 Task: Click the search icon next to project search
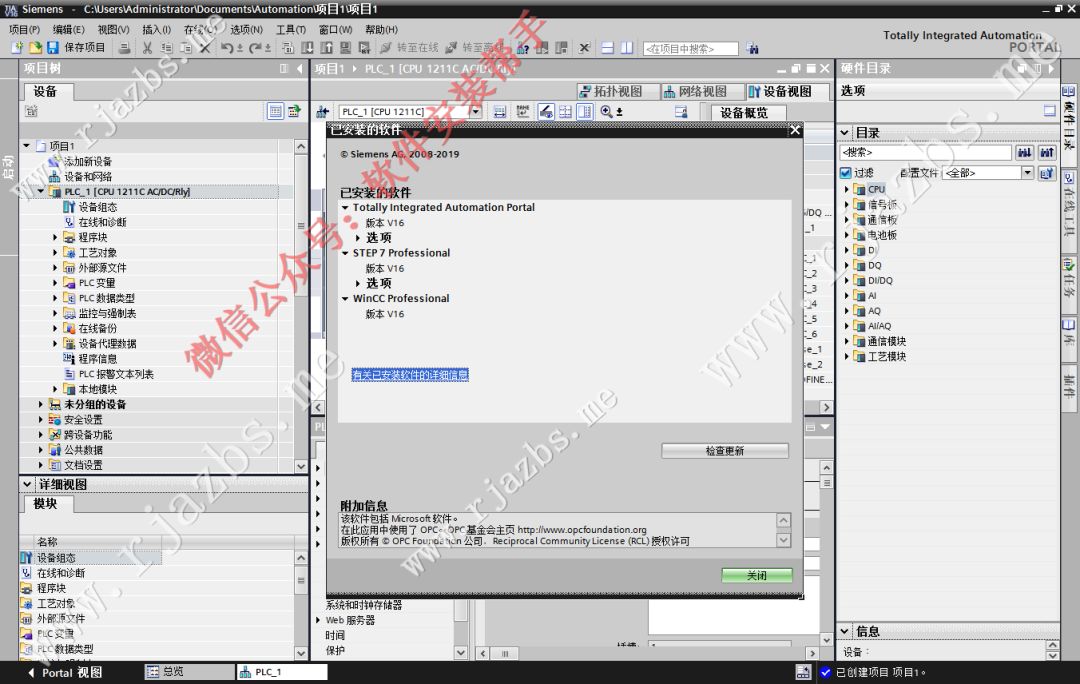752,48
